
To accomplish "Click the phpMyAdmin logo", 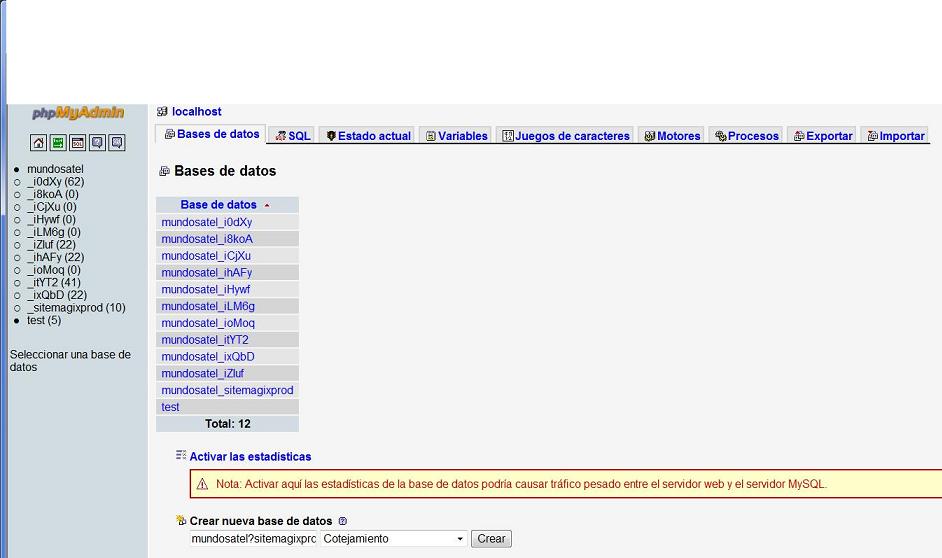I will pos(78,113).
